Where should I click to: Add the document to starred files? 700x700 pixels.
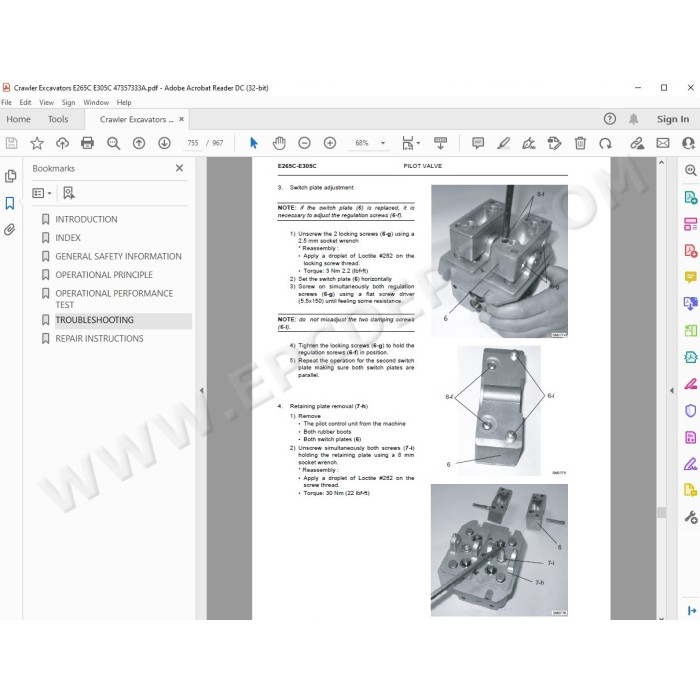tap(37, 143)
